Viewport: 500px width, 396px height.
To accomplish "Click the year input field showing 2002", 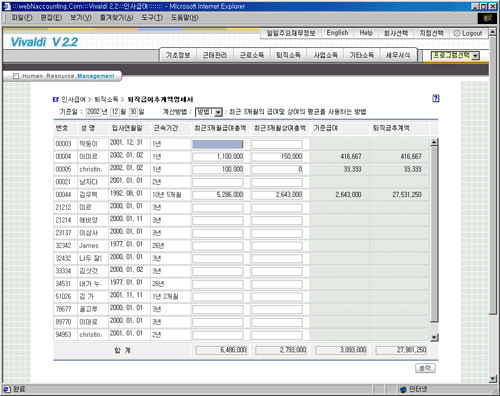I will pyautogui.click(x=93, y=112).
